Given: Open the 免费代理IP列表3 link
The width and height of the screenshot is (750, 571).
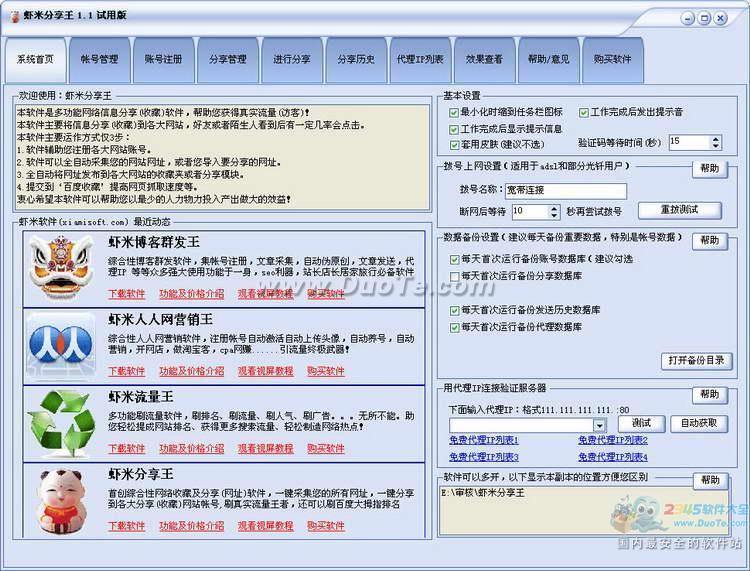Looking at the screenshot, I should [484, 457].
